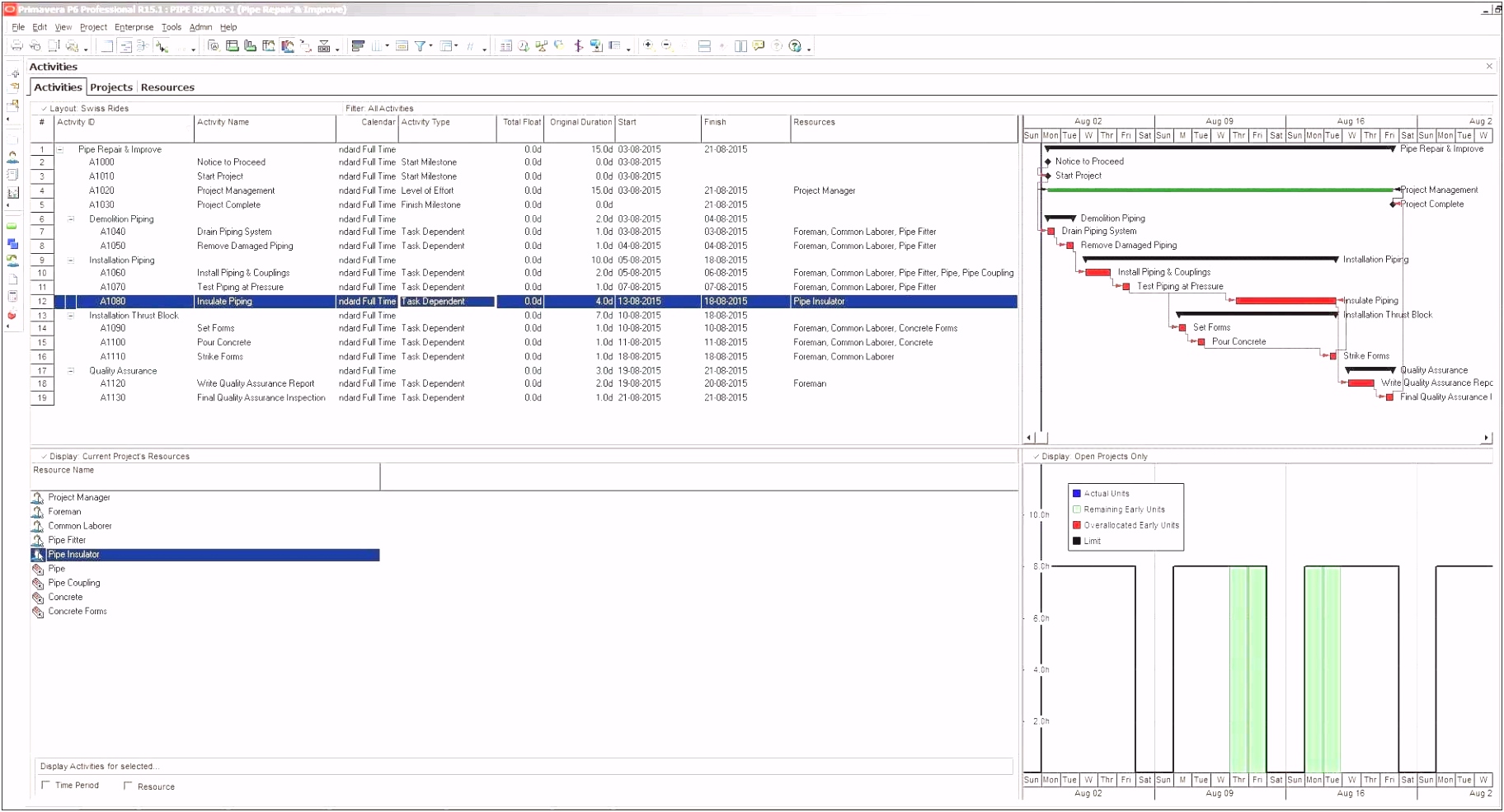The height and width of the screenshot is (812, 1504).
Task: Click the Zoom In magnifier icon
Action: (x=648, y=46)
